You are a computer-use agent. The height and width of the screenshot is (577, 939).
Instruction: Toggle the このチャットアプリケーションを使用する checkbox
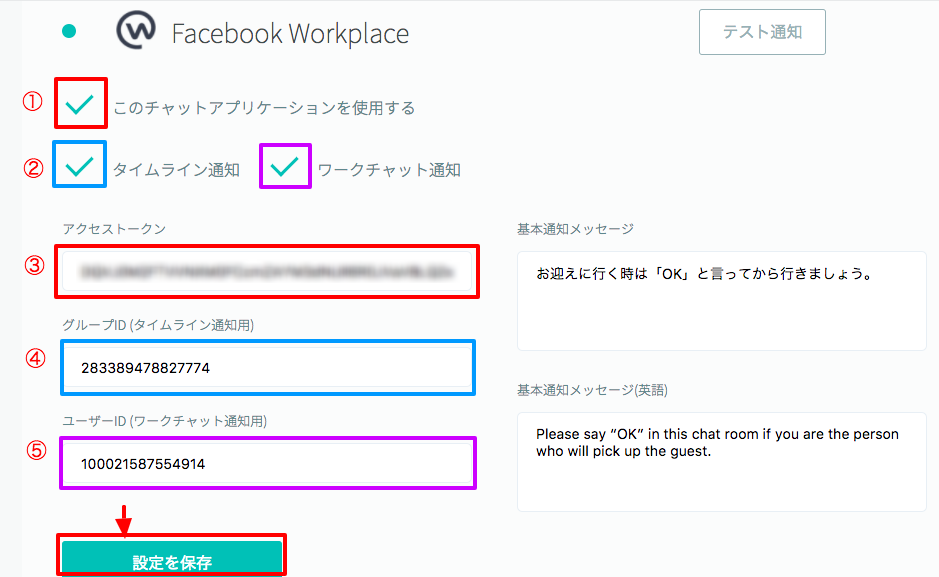coord(81,103)
